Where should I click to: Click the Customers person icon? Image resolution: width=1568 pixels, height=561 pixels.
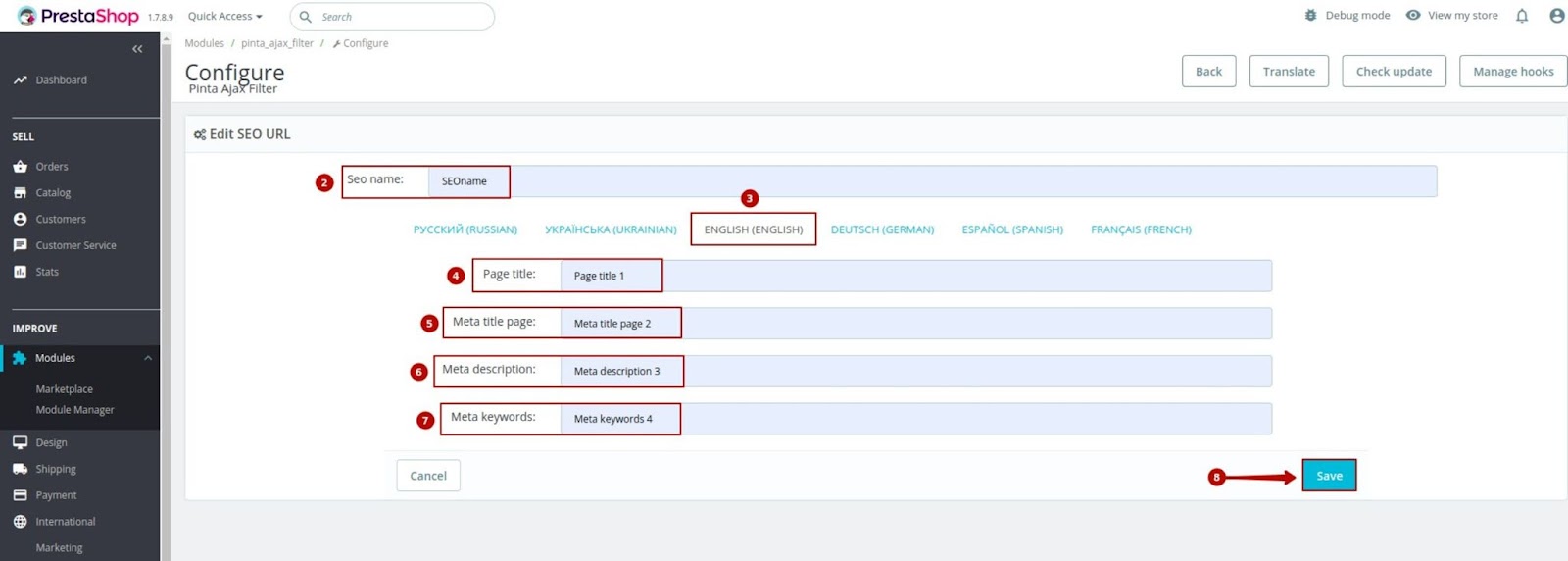(20, 219)
